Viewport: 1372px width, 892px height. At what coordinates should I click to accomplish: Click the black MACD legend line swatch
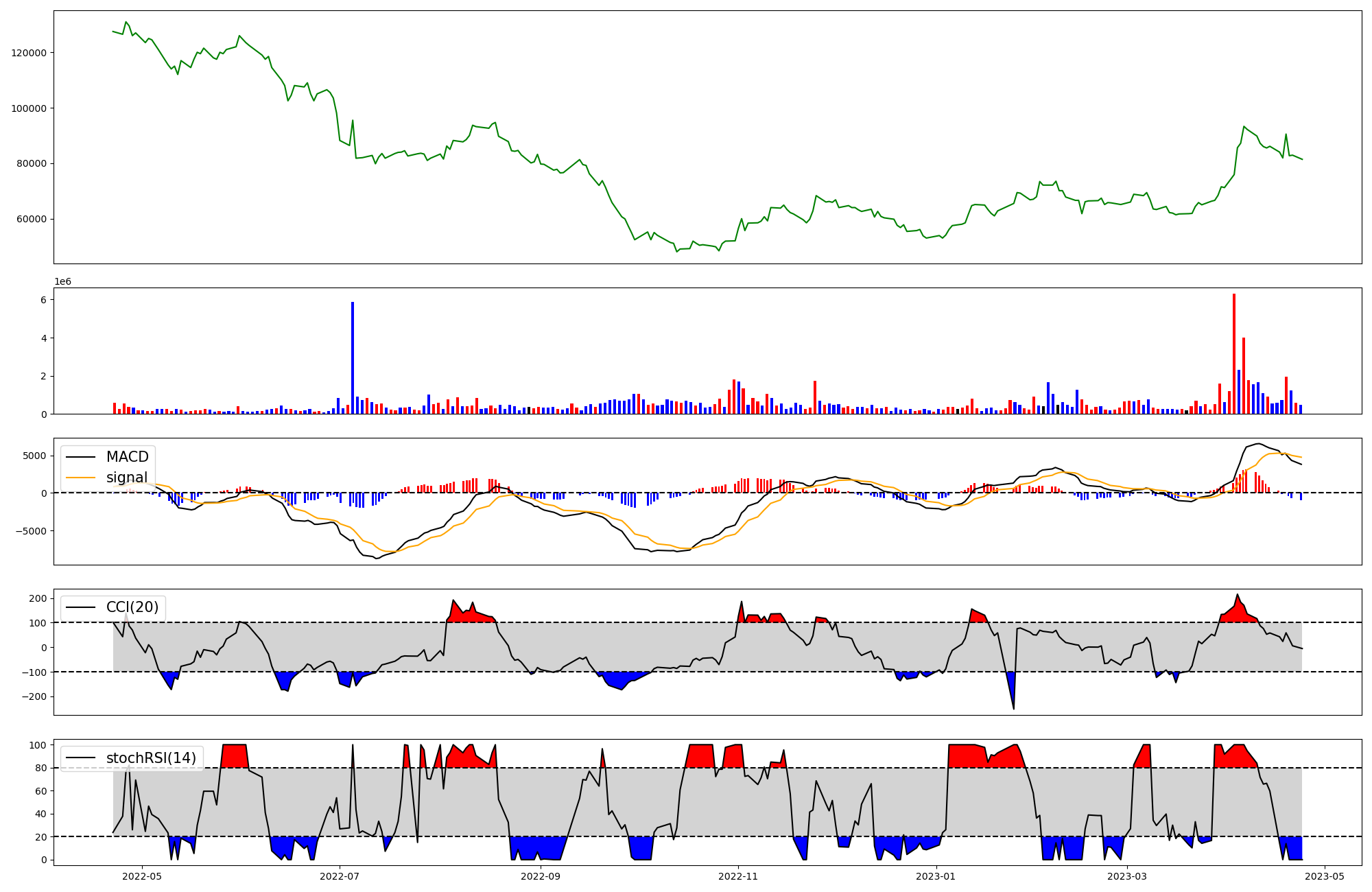[x=82, y=457]
